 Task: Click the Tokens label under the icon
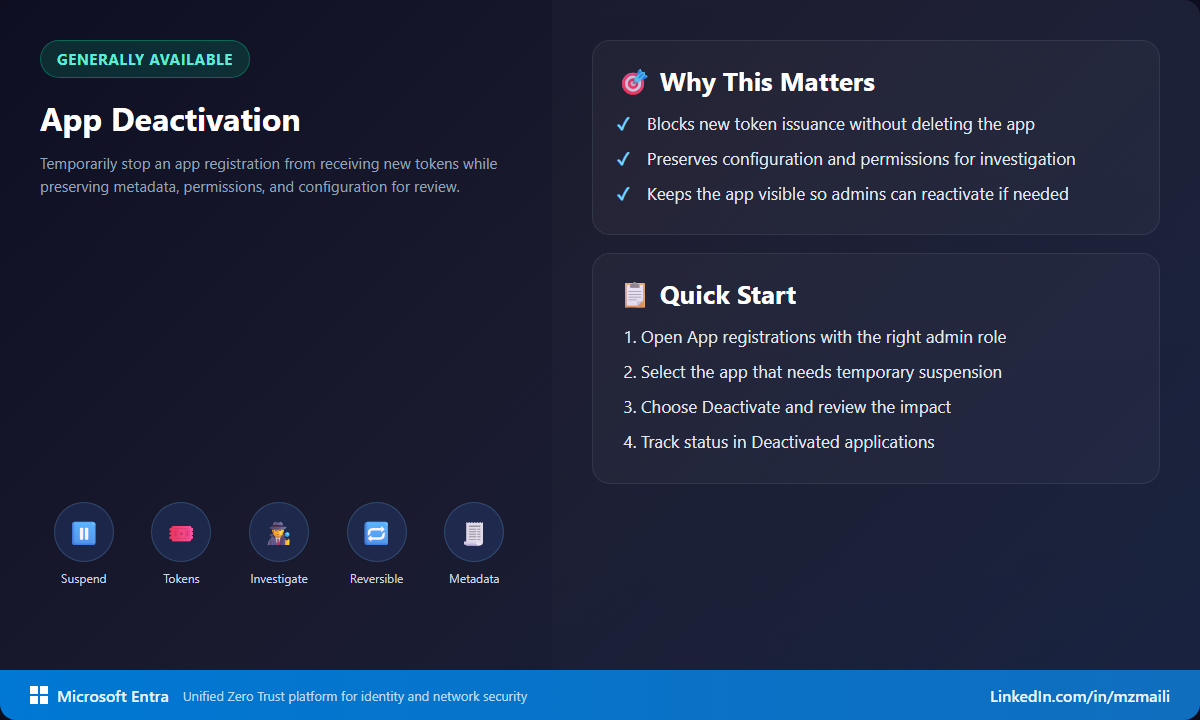(x=181, y=579)
